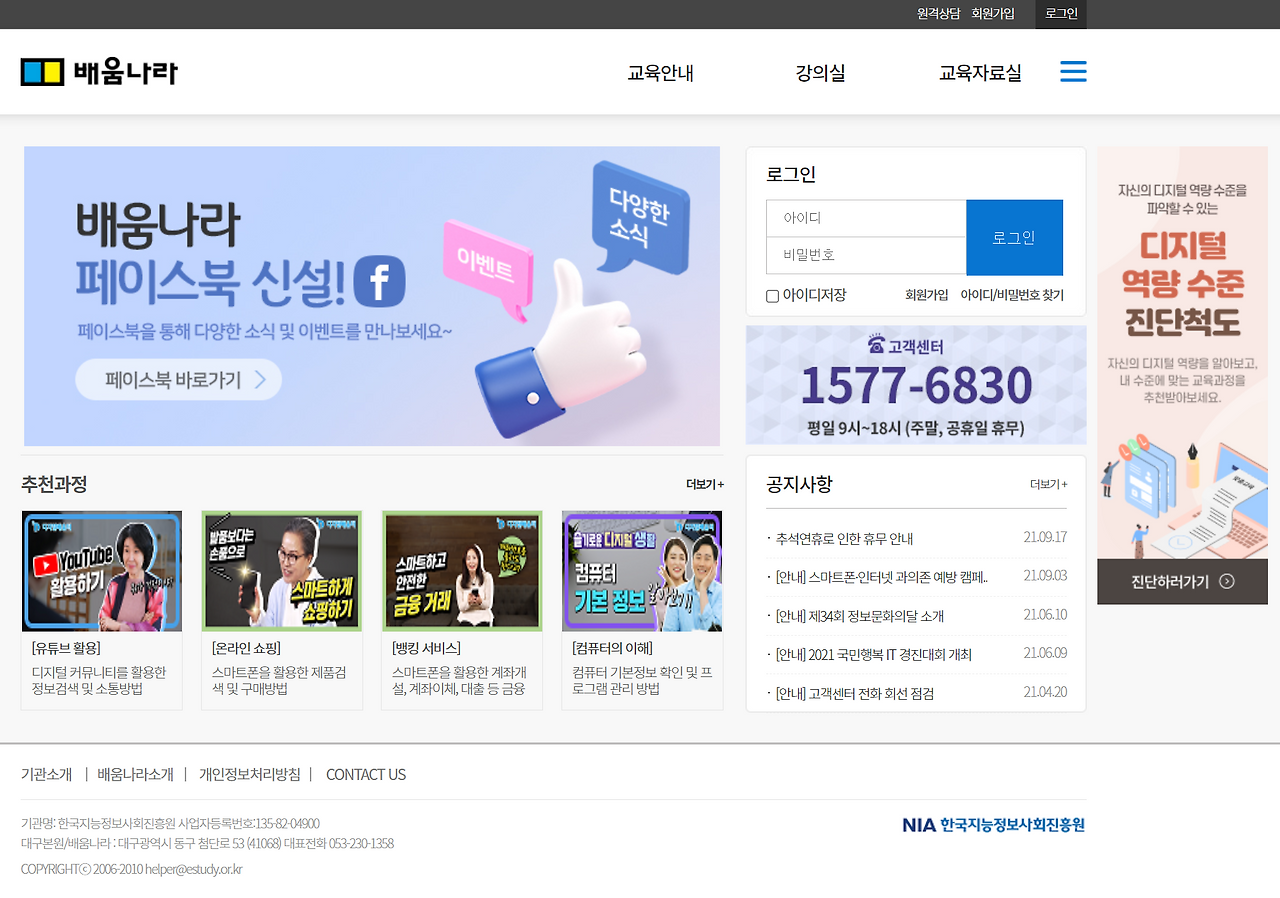The height and width of the screenshot is (898, 1280).
Task: Open 아이디/비밀번호 찾기
Action: point(1011,294)
